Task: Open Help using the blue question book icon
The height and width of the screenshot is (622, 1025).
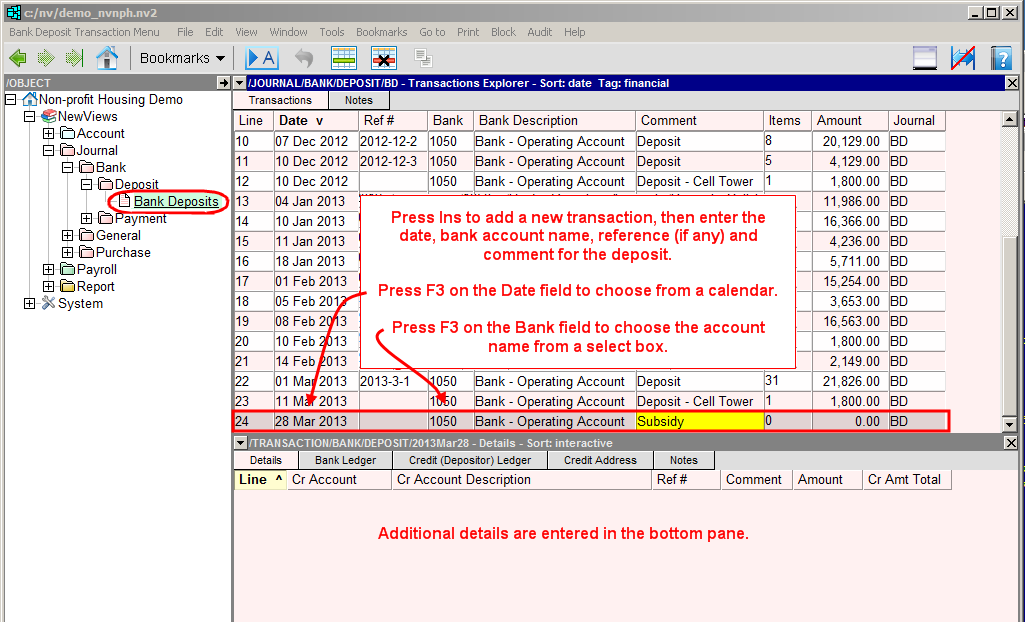Action: pos(1001,57)
